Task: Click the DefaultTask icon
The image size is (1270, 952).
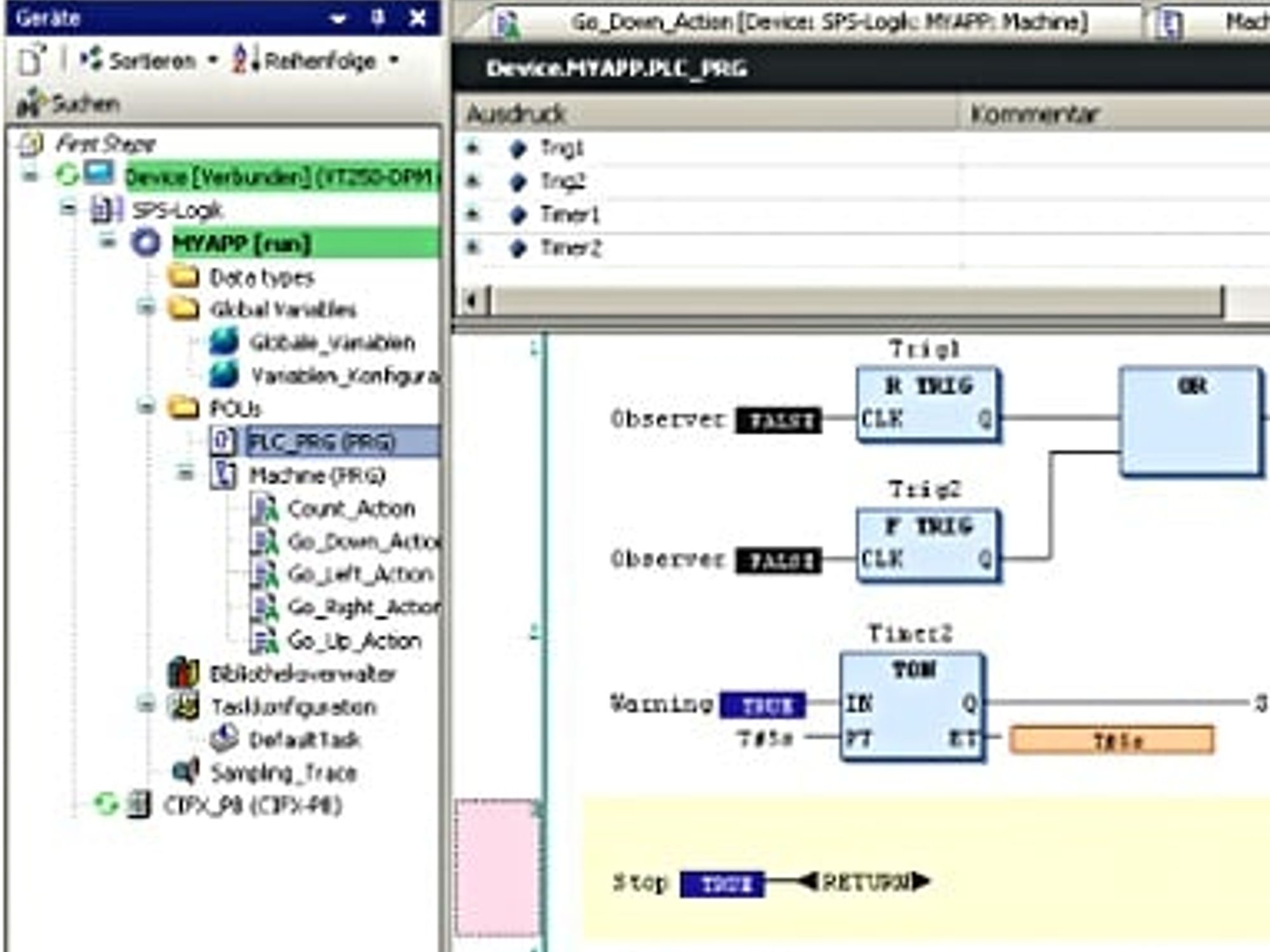Action: (224, 739)
